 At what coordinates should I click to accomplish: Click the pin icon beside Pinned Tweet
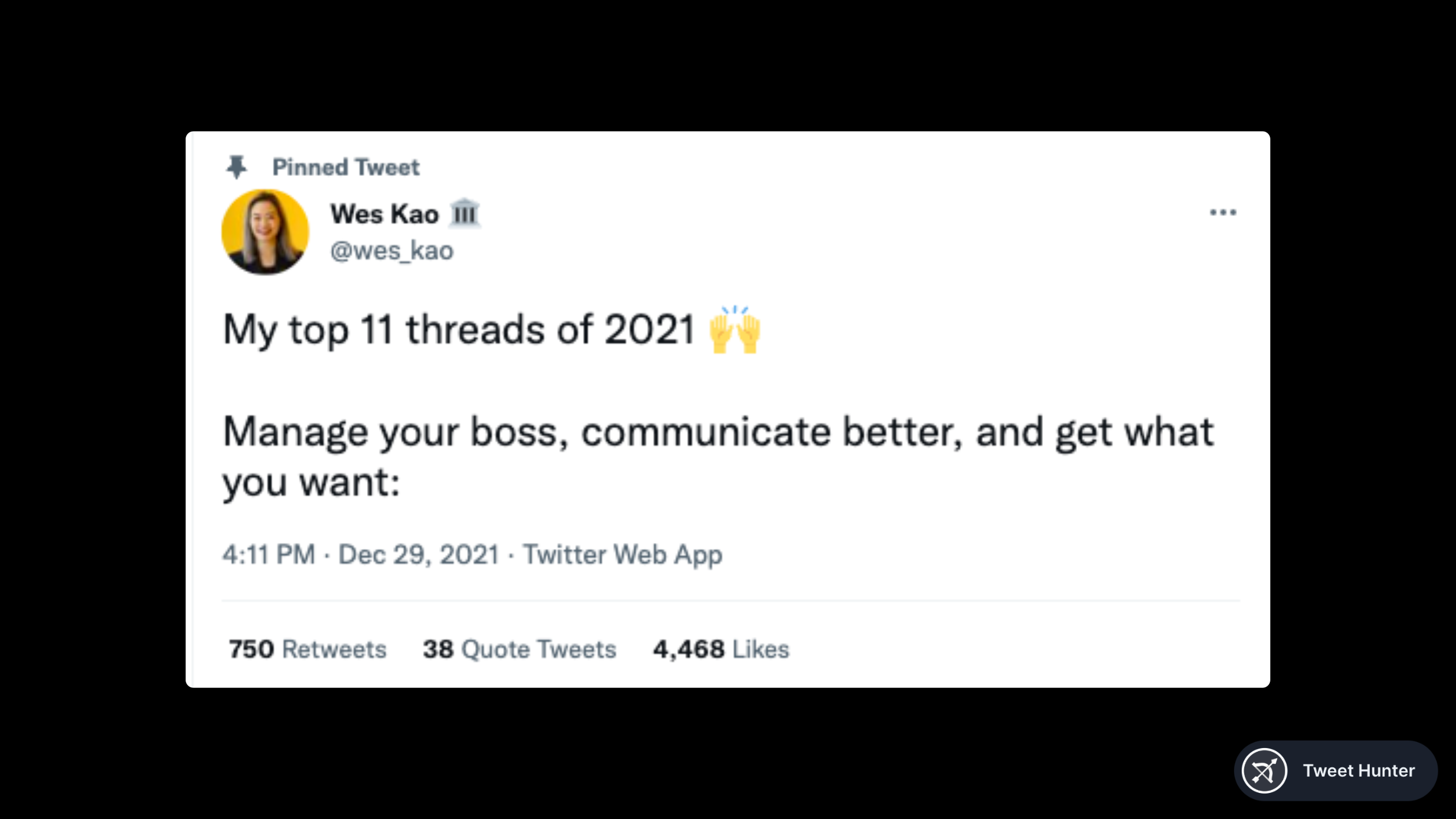pos(237,167)
